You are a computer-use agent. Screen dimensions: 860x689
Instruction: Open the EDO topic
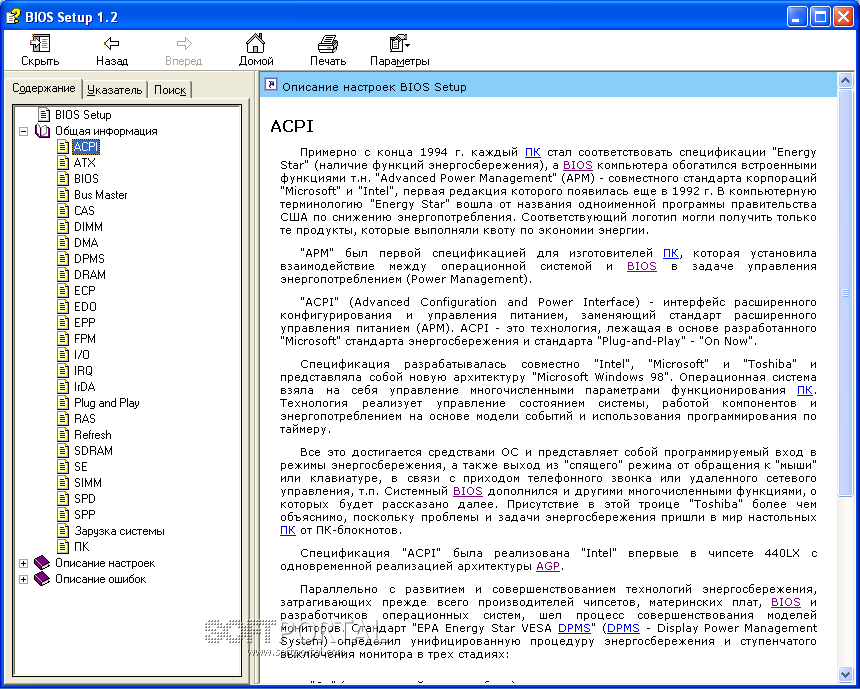pos(85,307)
